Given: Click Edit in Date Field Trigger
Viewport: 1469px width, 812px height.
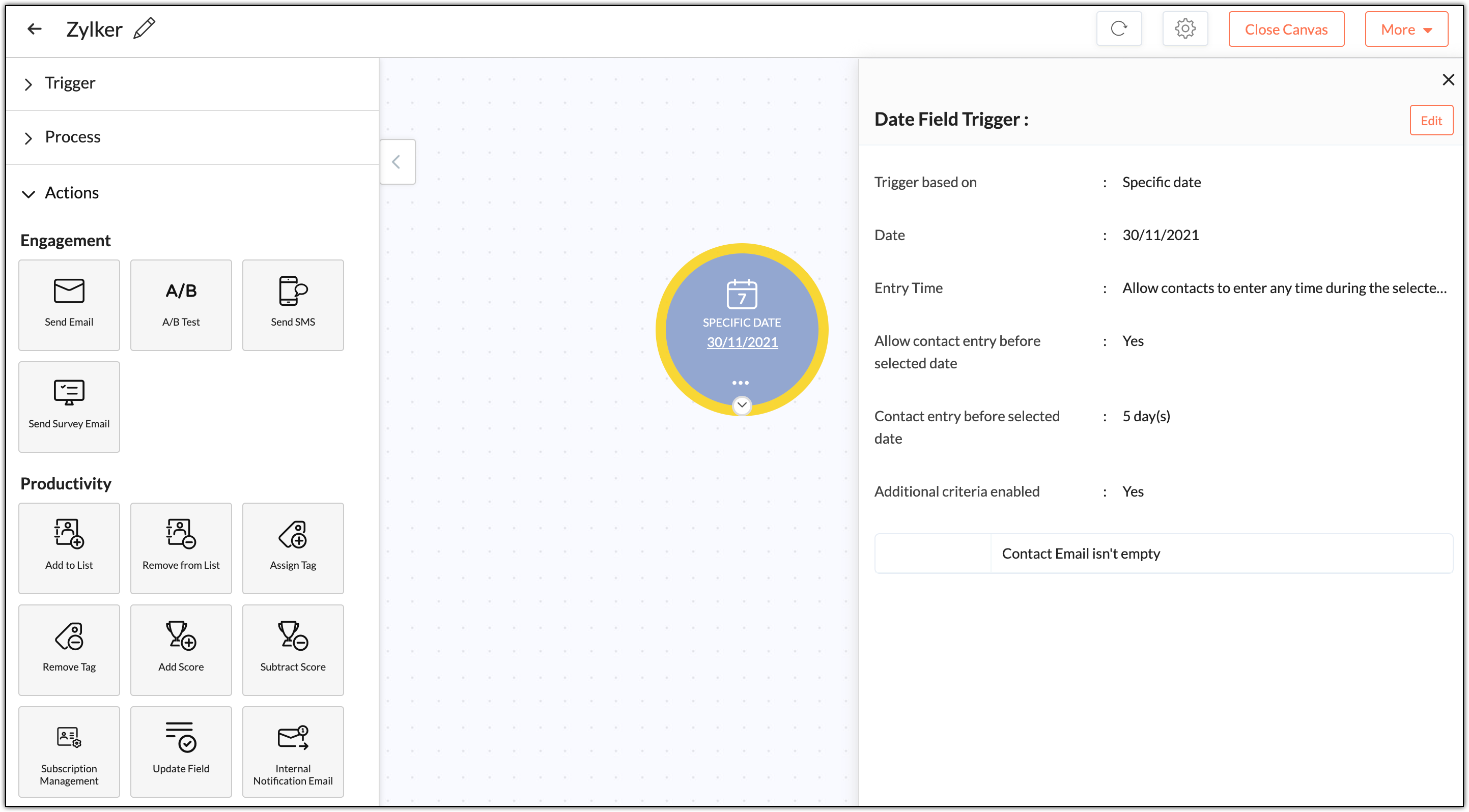Looking at the screenshot, I should click(1430, 121).
